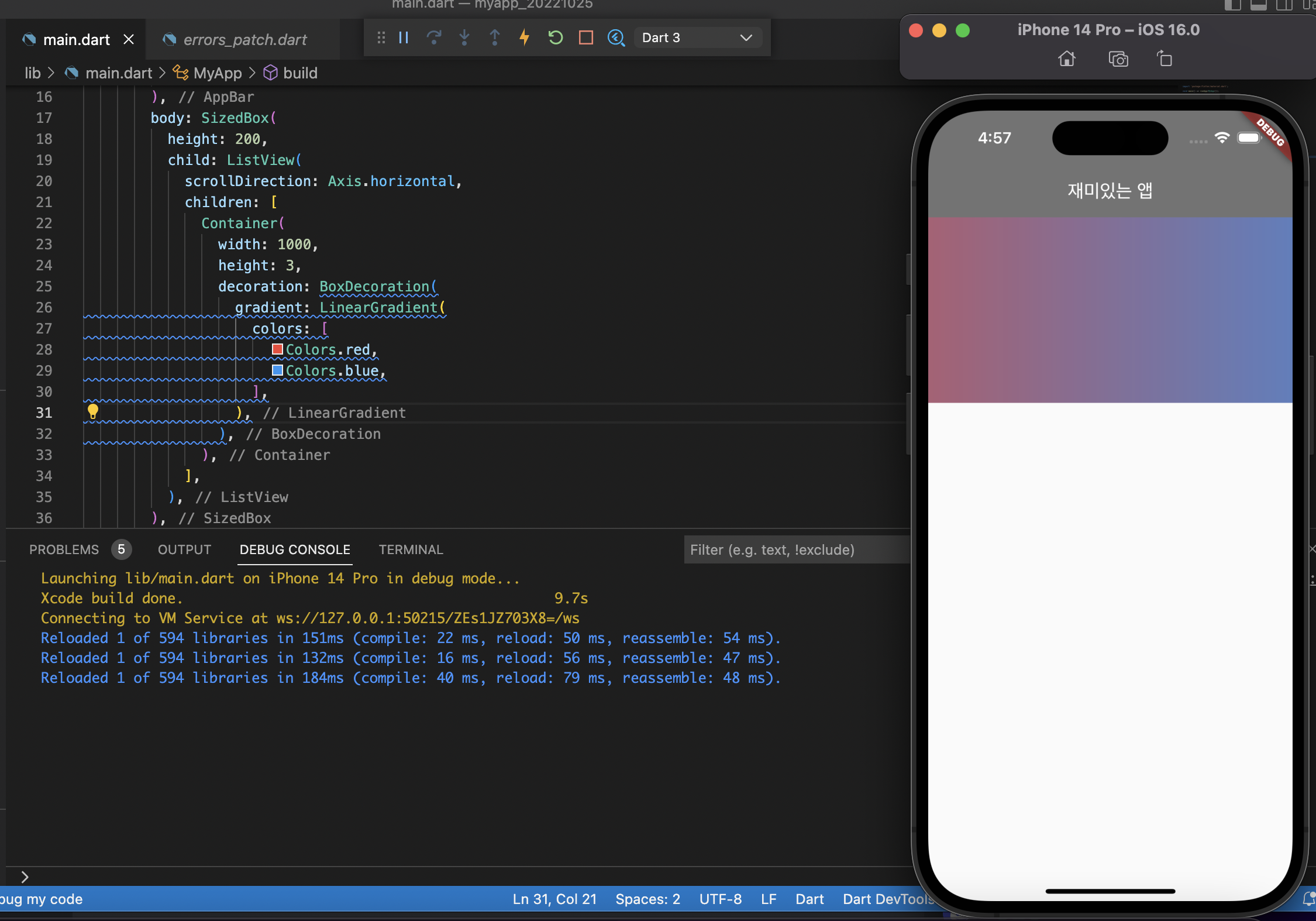Screen dimensions: 1316x921
Task: Trigger Flutter Hot Reload lightning icon
Action: 525,38
